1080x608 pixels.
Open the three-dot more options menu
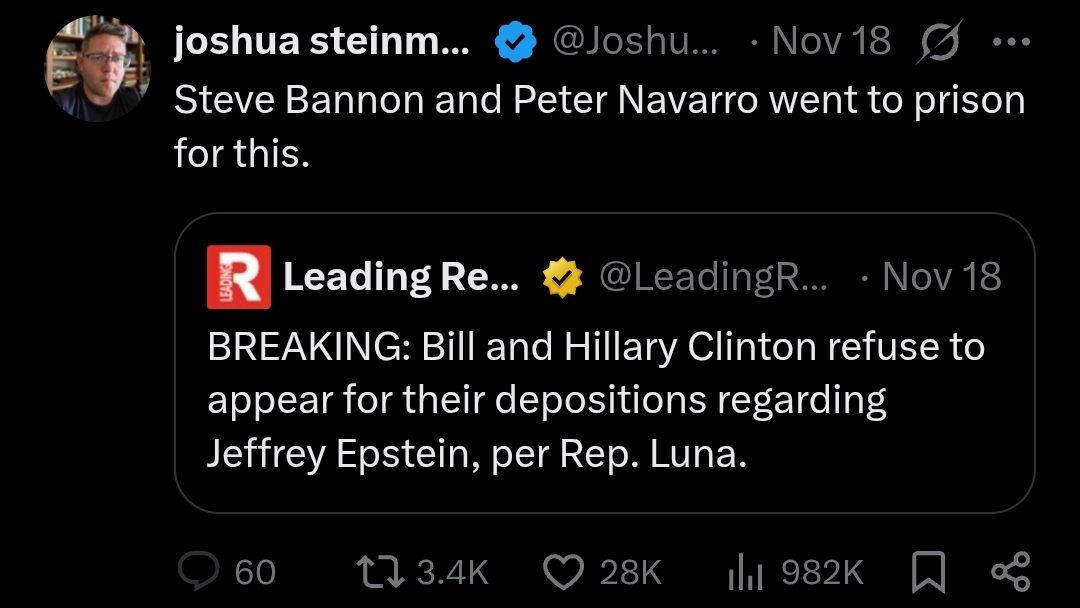pos(1008,41)
